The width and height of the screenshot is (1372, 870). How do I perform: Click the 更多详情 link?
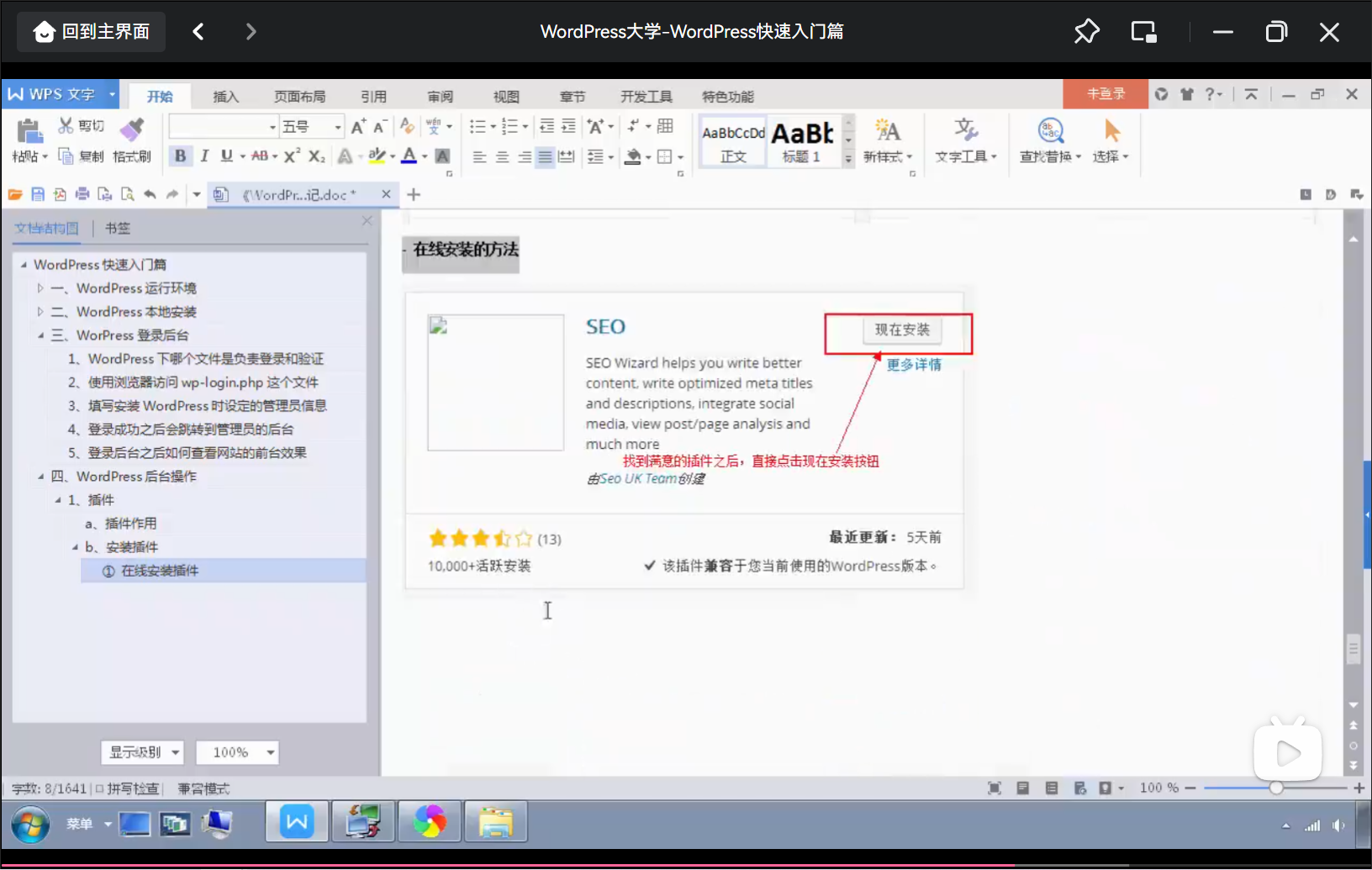(x=914, y=365)
